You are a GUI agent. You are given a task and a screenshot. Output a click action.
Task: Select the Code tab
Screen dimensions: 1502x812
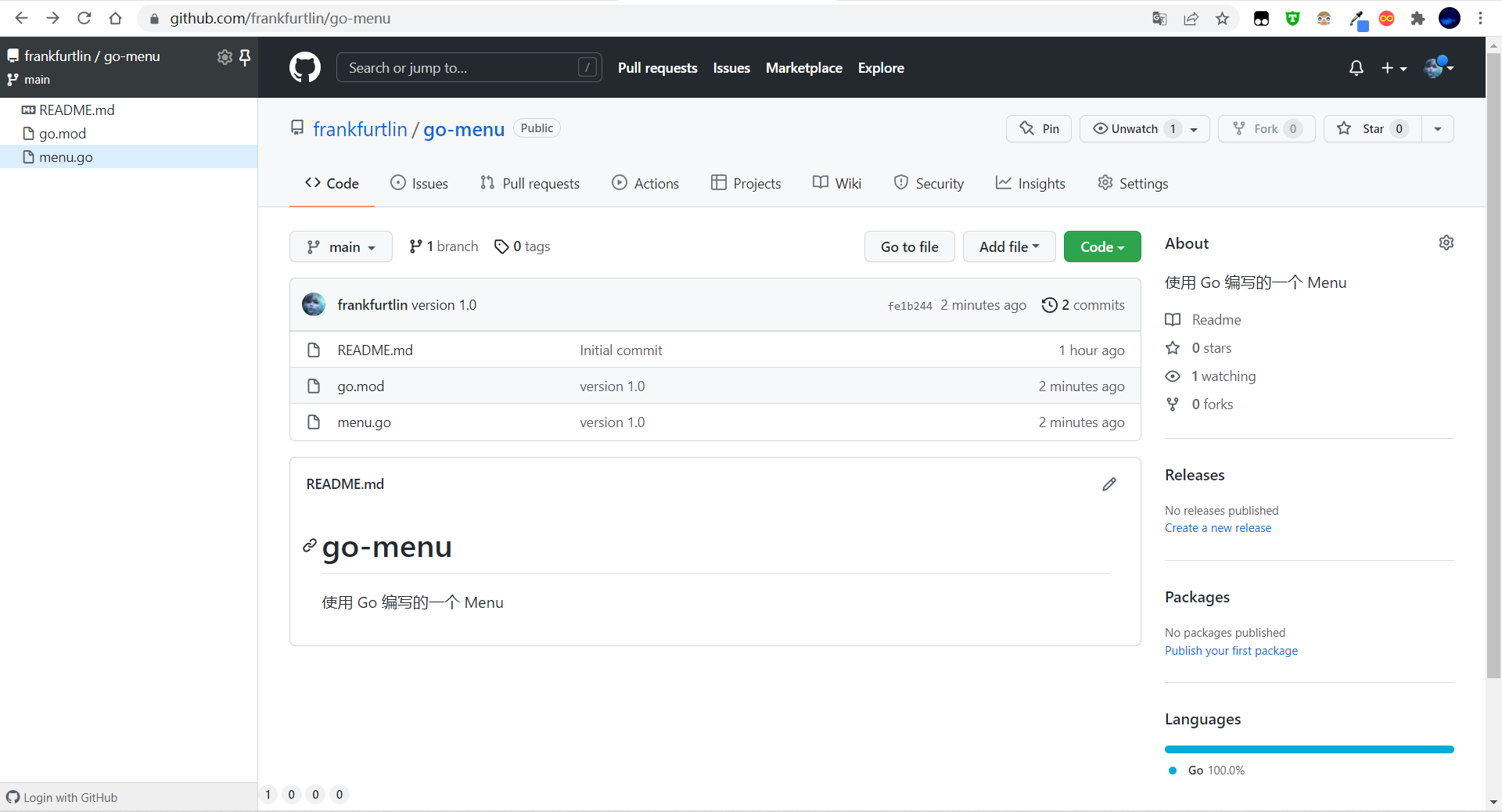[332, 183]
